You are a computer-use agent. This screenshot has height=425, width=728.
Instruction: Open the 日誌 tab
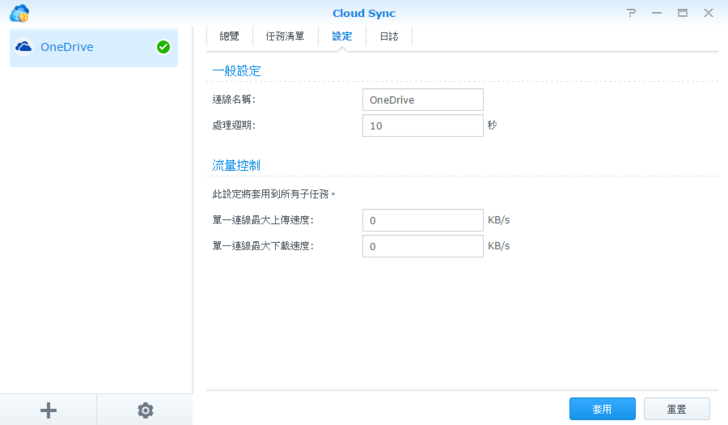tap(389, 36)
